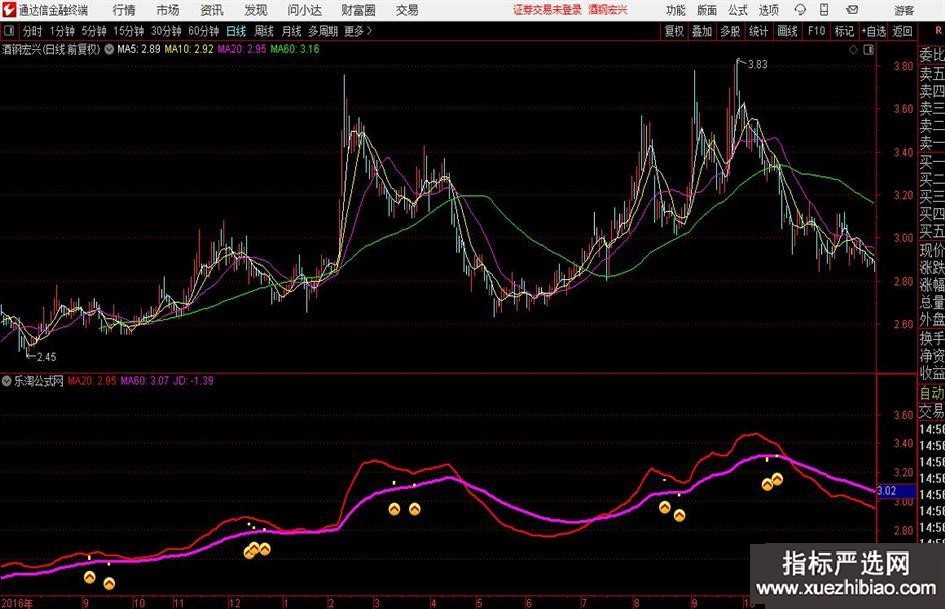The height and width of the screenshot is (609, 945).
Task: Click the diamond icon above the chart's right edge
Action: (851, 48)
